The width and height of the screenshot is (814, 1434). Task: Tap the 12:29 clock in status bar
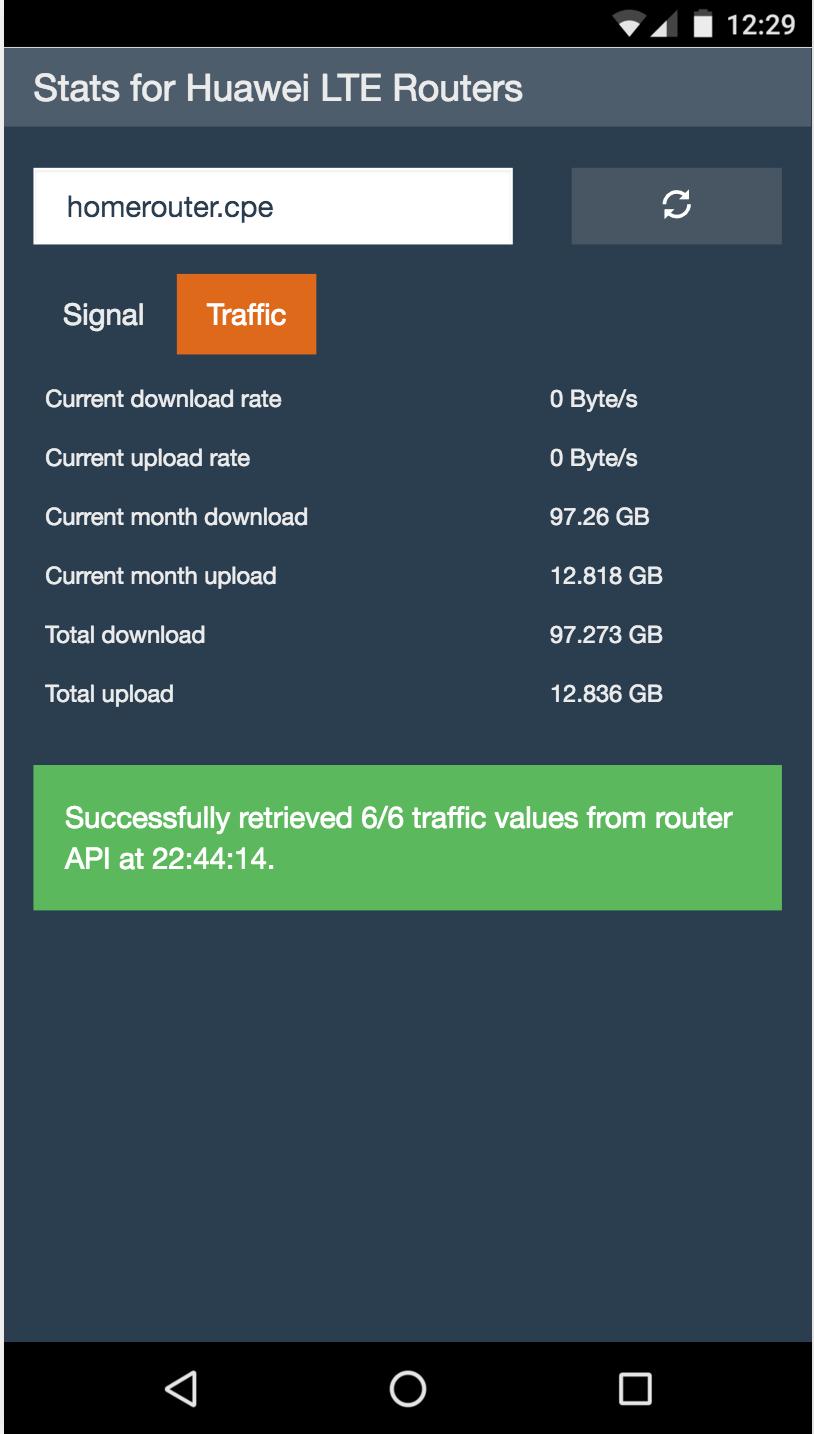pyautogui.click(x=760, y=24)
